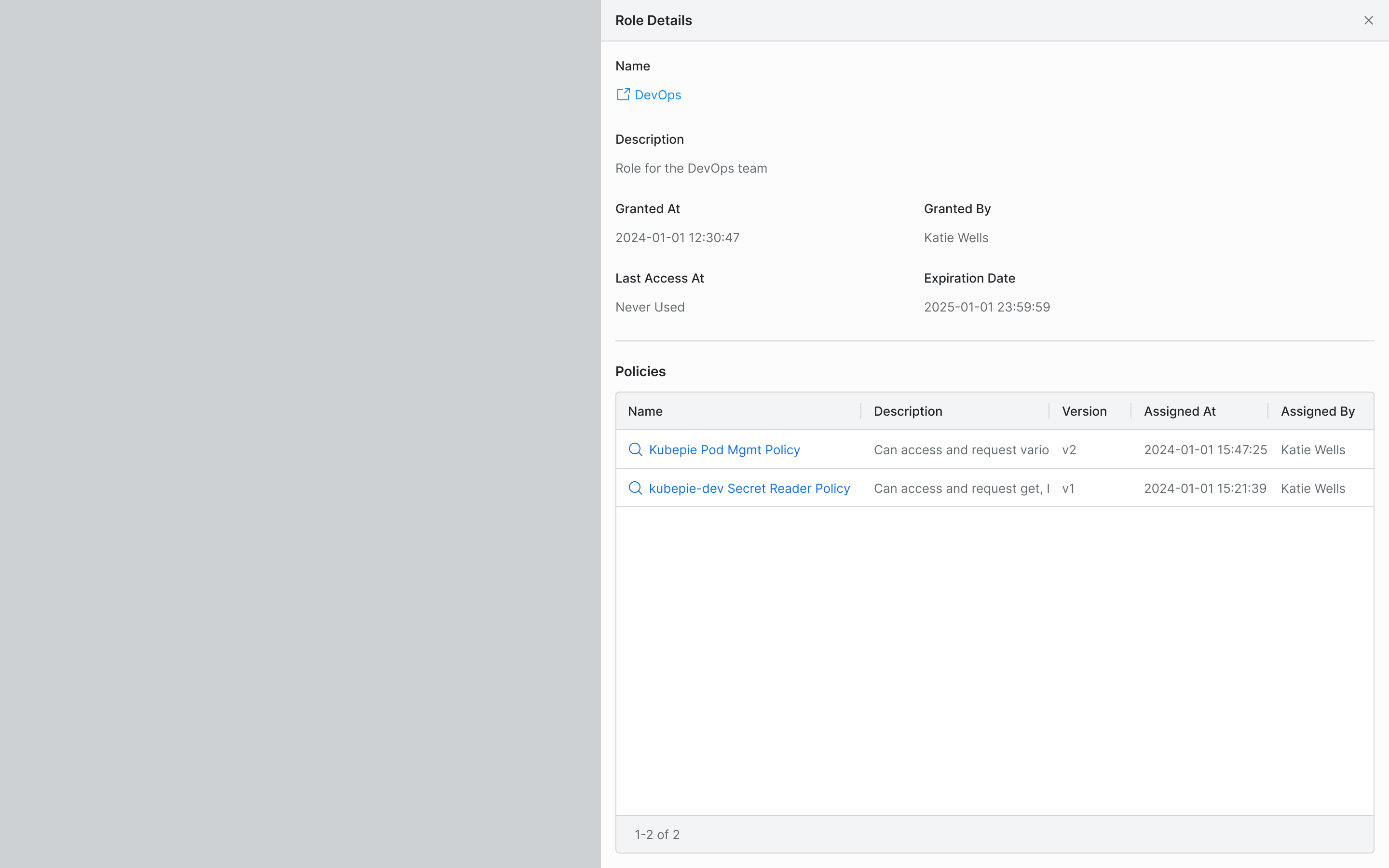
Task: Click the version cell 'v1'
Action: (x=1068, y=488)
